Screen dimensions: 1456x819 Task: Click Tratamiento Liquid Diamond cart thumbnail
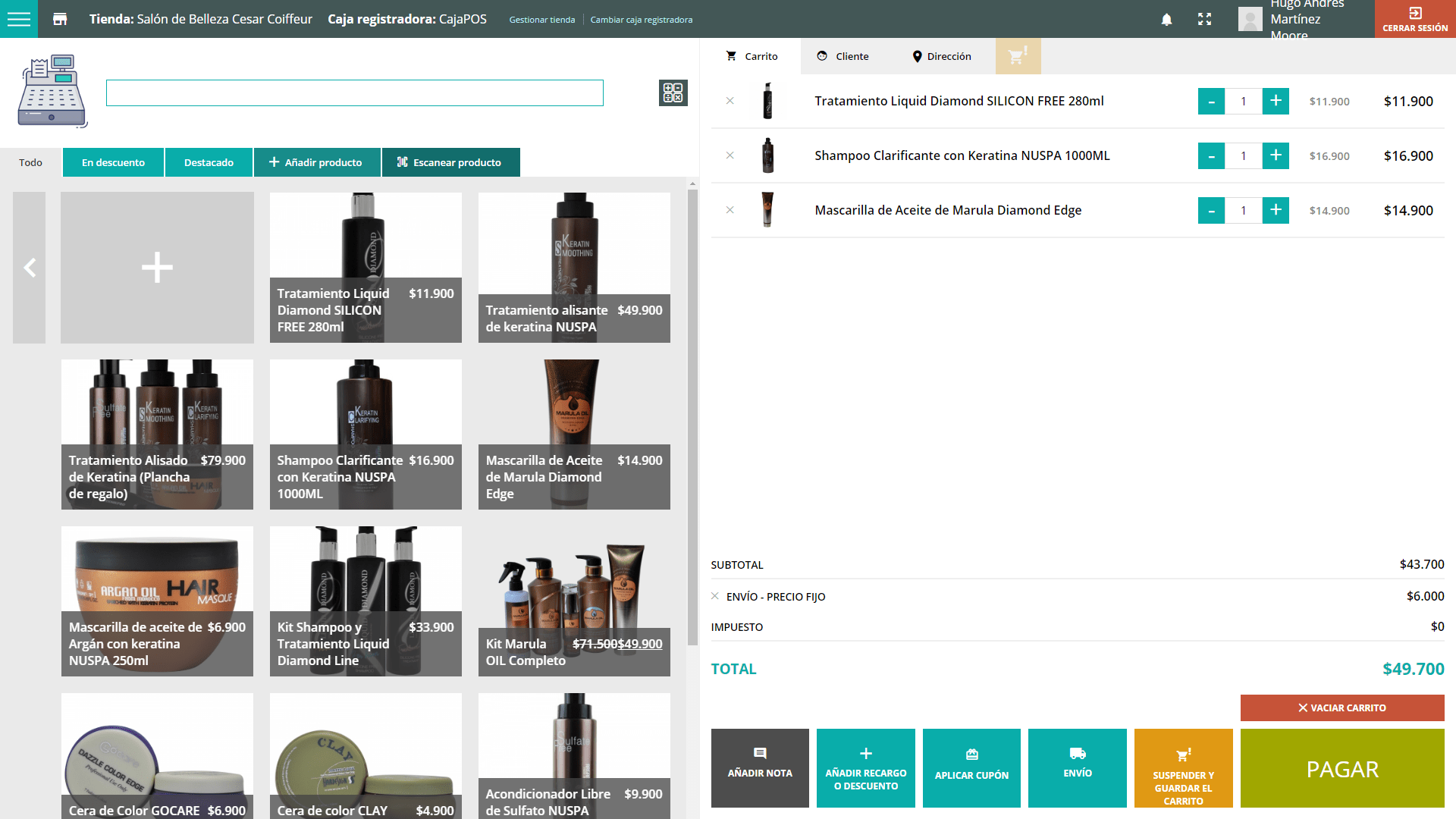[767, 101]
